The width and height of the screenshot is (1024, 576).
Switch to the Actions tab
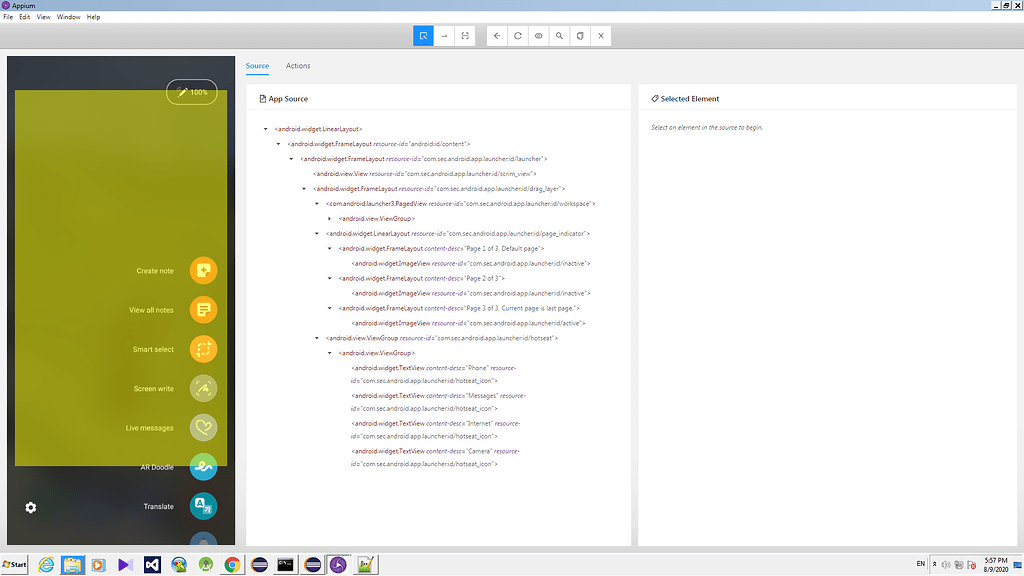pos(297,66)
